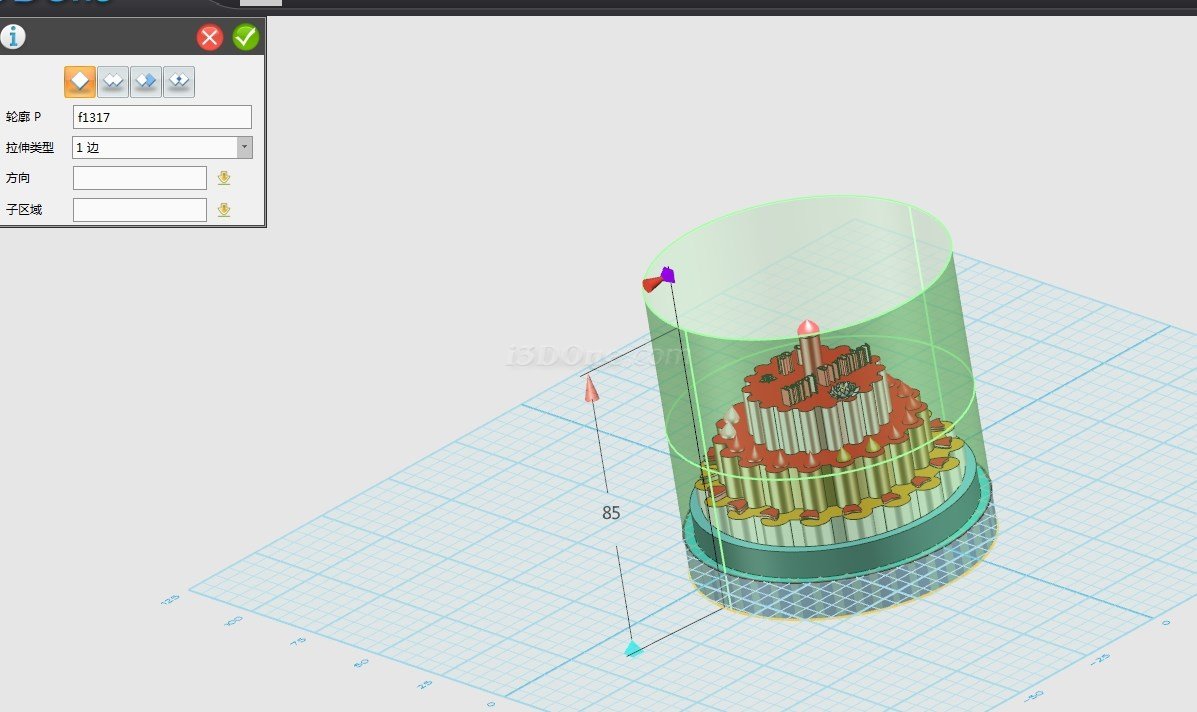
Task: Confirm the extrude with the green checkmark
Action: (245, 38)
